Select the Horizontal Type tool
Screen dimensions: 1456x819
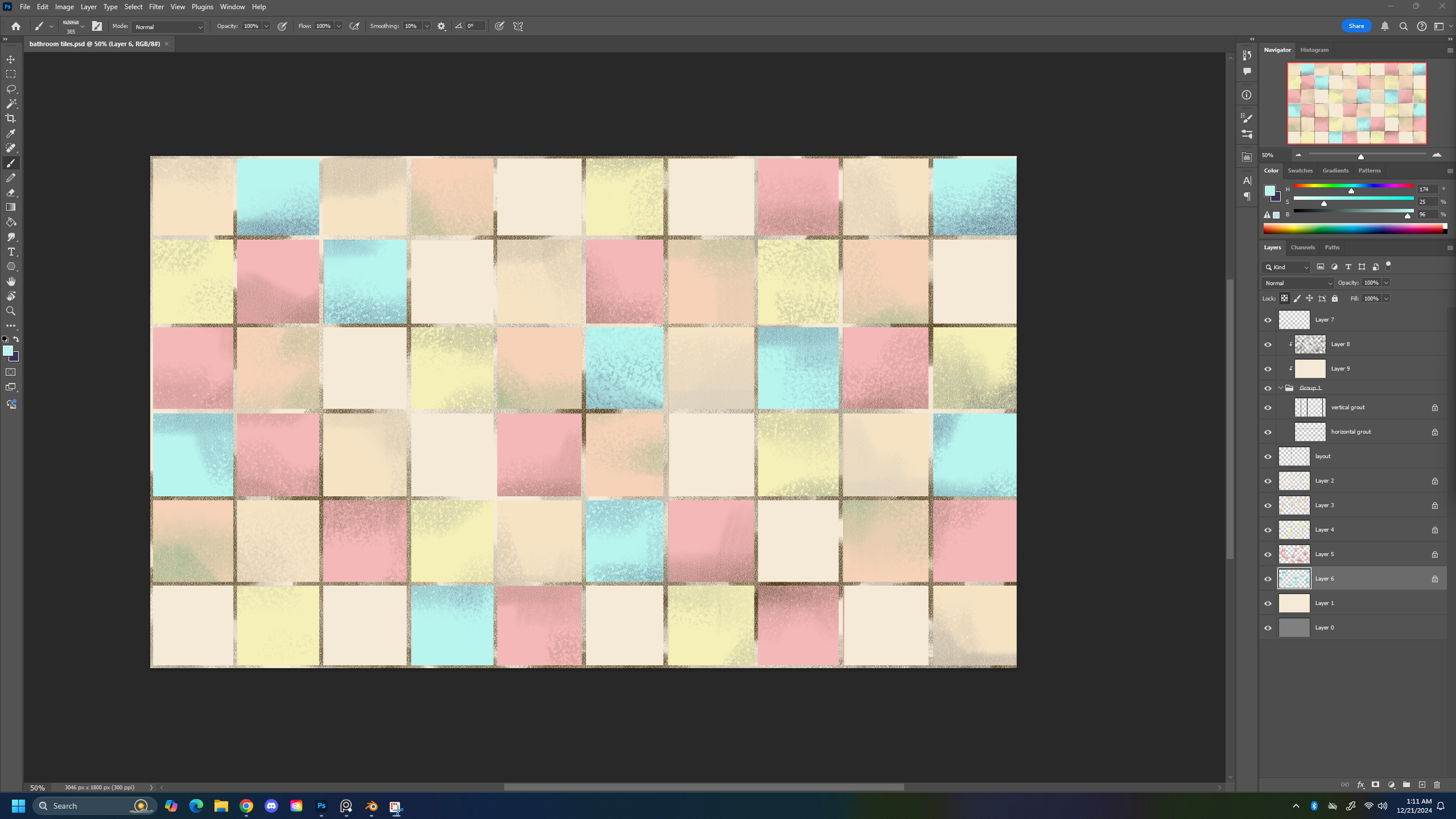[x=10, y=252]
